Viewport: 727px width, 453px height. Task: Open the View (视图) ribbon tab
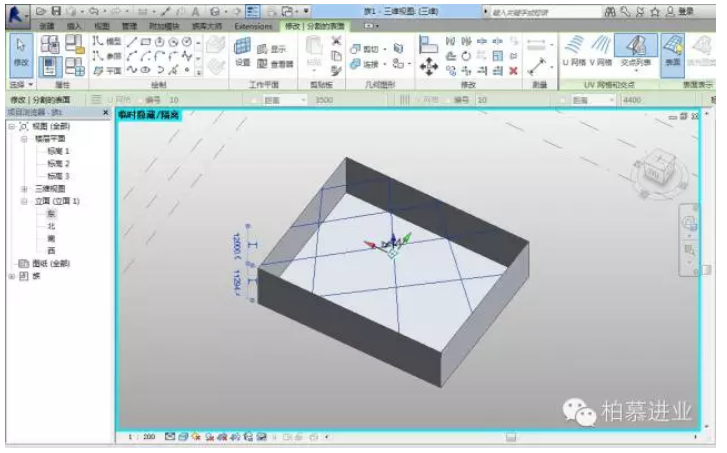pos(102,26)
